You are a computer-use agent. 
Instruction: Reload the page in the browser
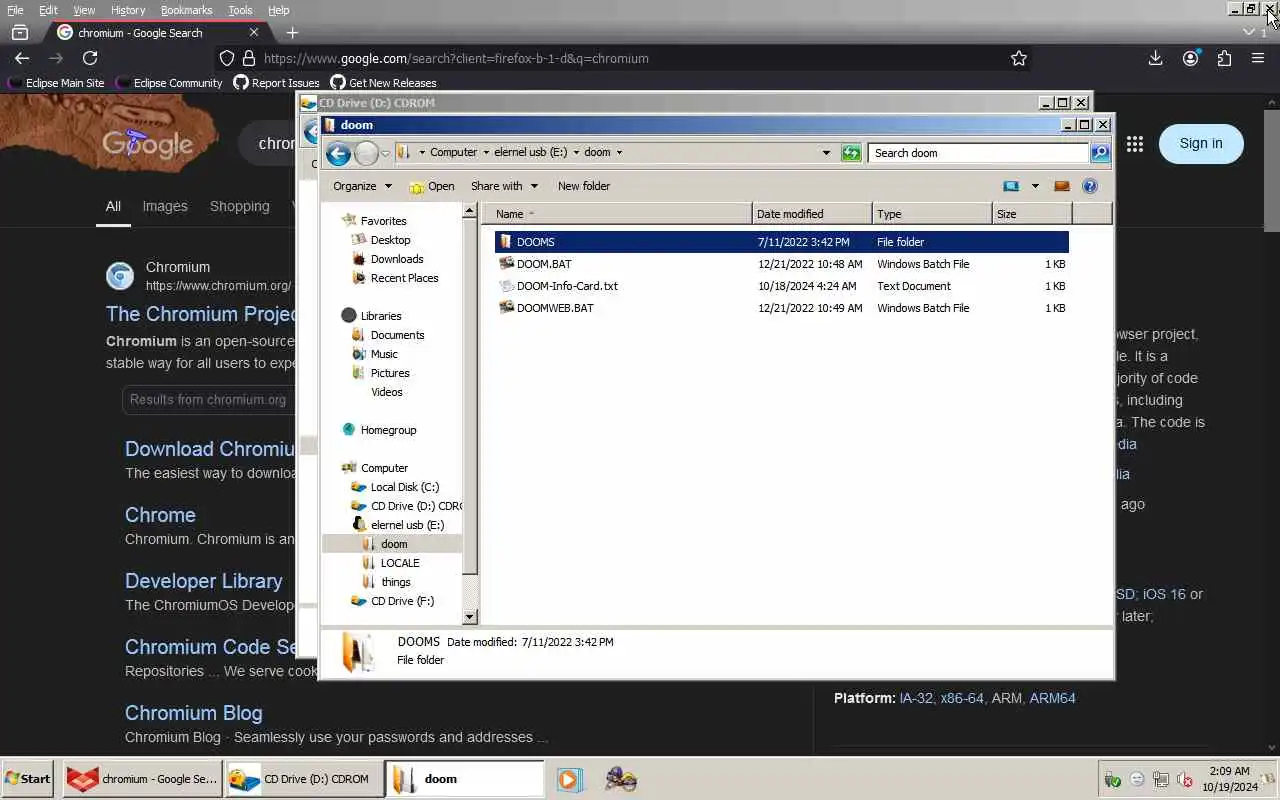90,58
